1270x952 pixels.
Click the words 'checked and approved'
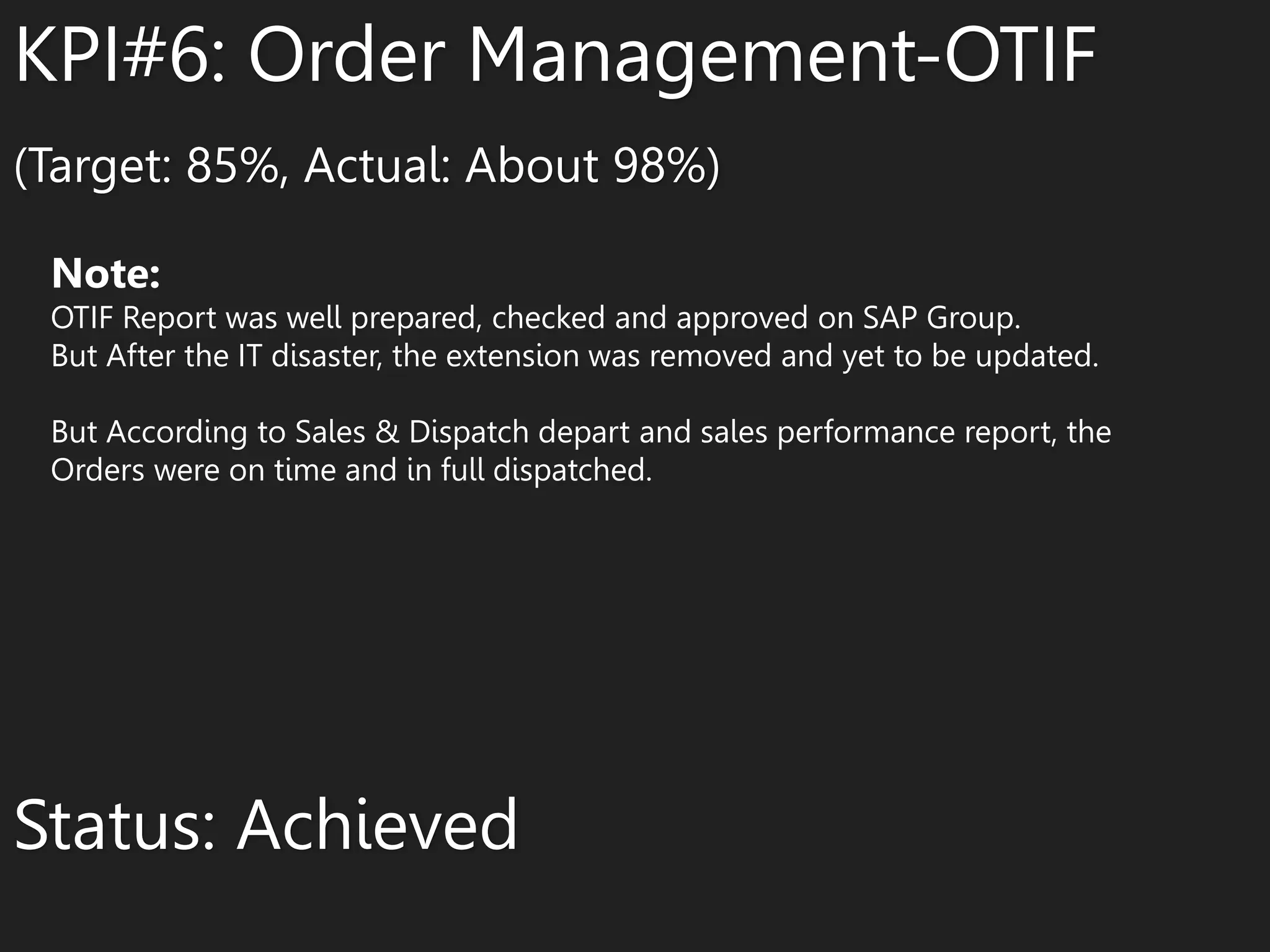coord(650,318)
